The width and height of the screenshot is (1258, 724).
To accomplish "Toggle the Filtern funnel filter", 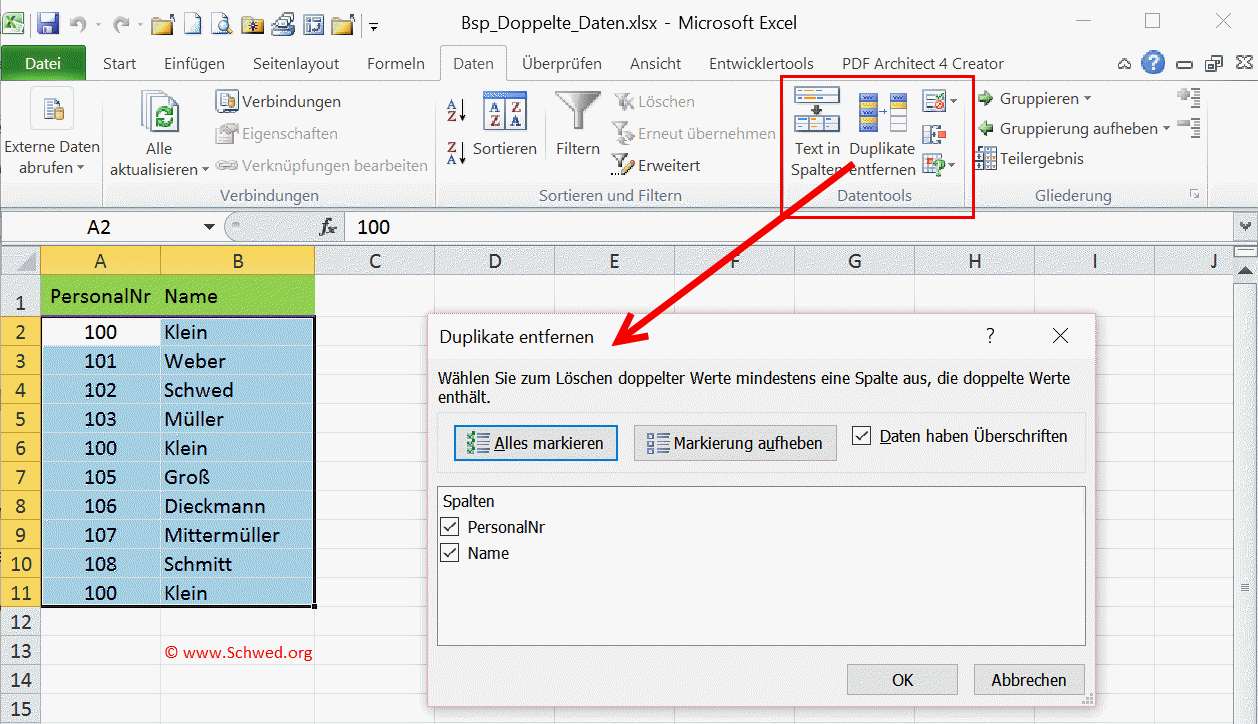I will click(x=578, y=125).
